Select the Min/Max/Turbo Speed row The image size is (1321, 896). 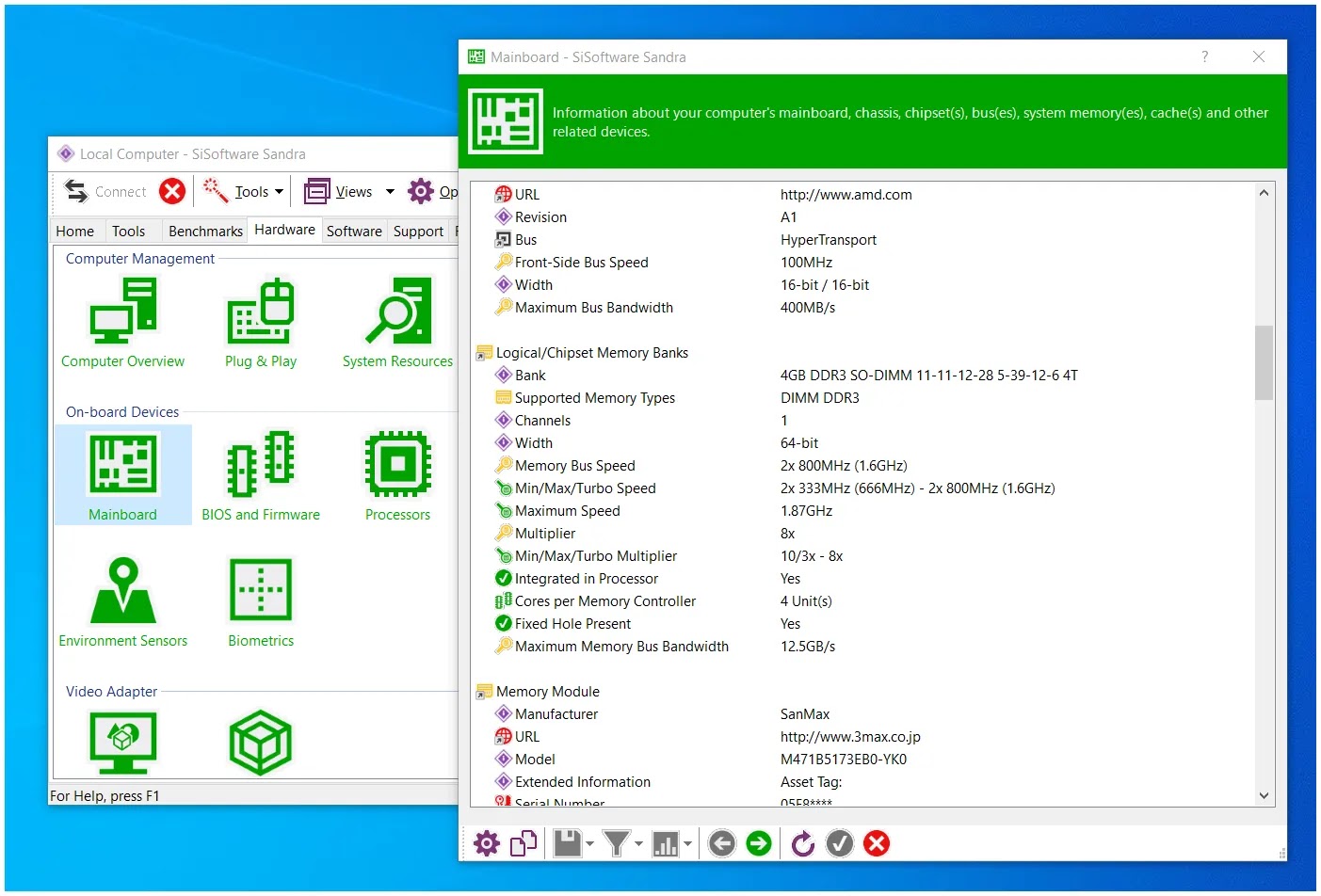863,488
